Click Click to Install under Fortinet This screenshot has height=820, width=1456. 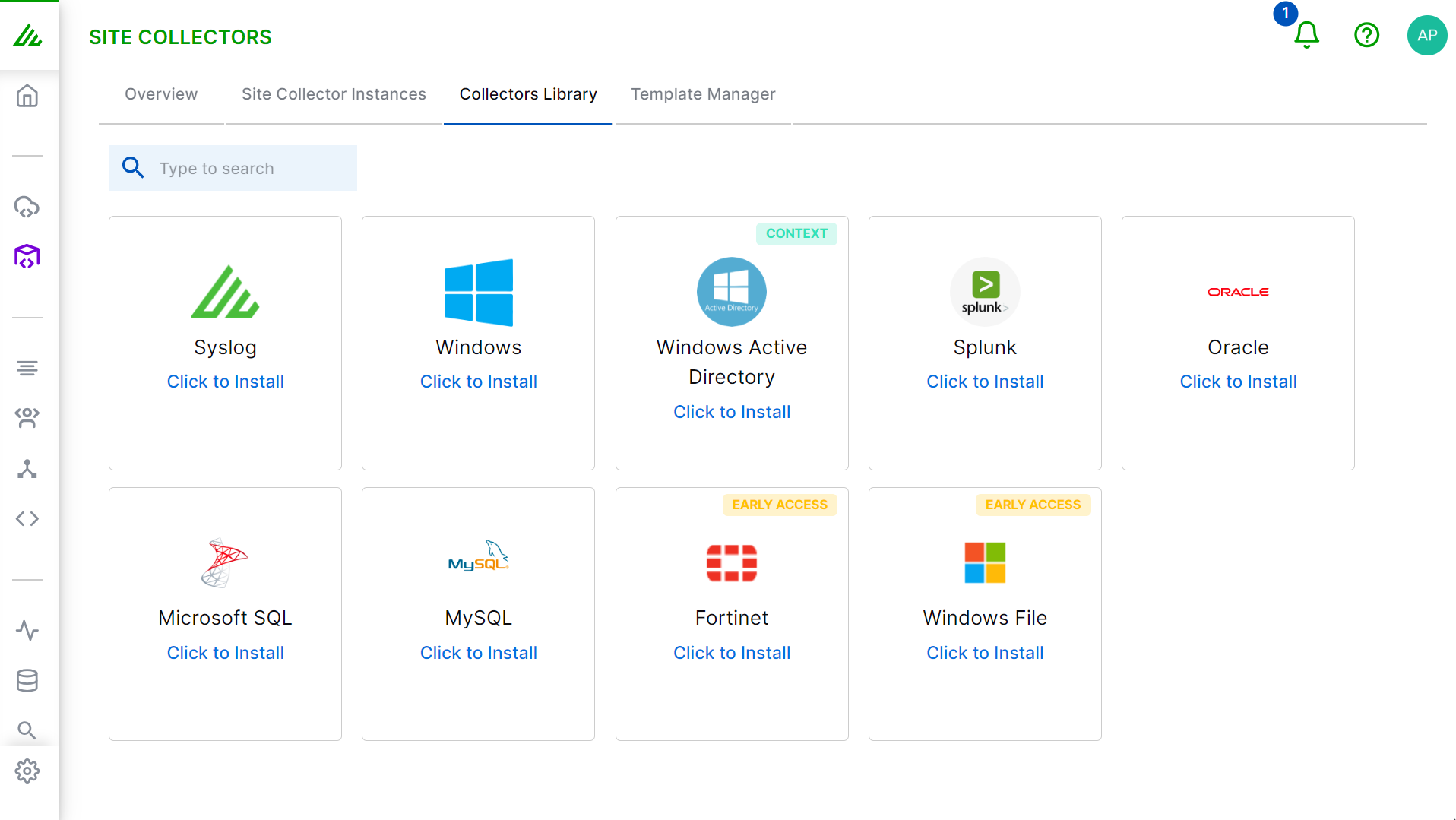pos(731,653)
